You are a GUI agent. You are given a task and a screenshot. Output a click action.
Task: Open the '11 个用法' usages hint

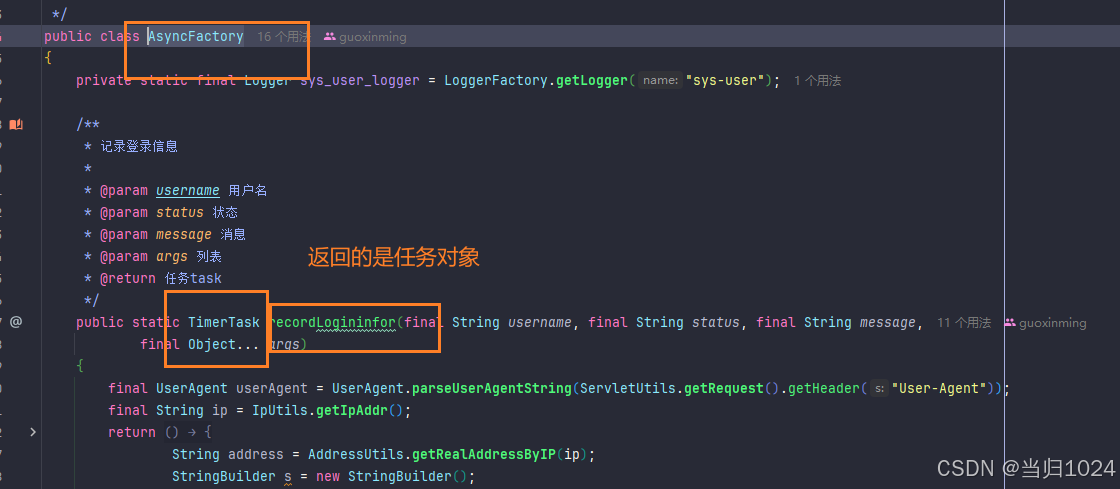tap(964, 323)
